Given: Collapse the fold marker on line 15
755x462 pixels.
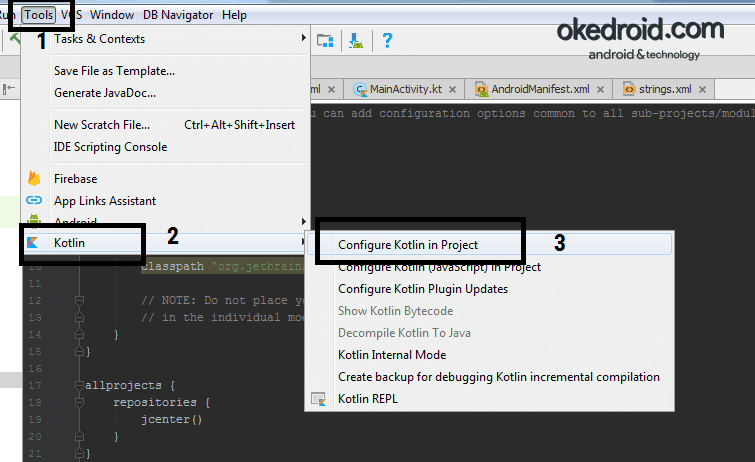Looking at the screenshot, I should (x=79, y=352).
